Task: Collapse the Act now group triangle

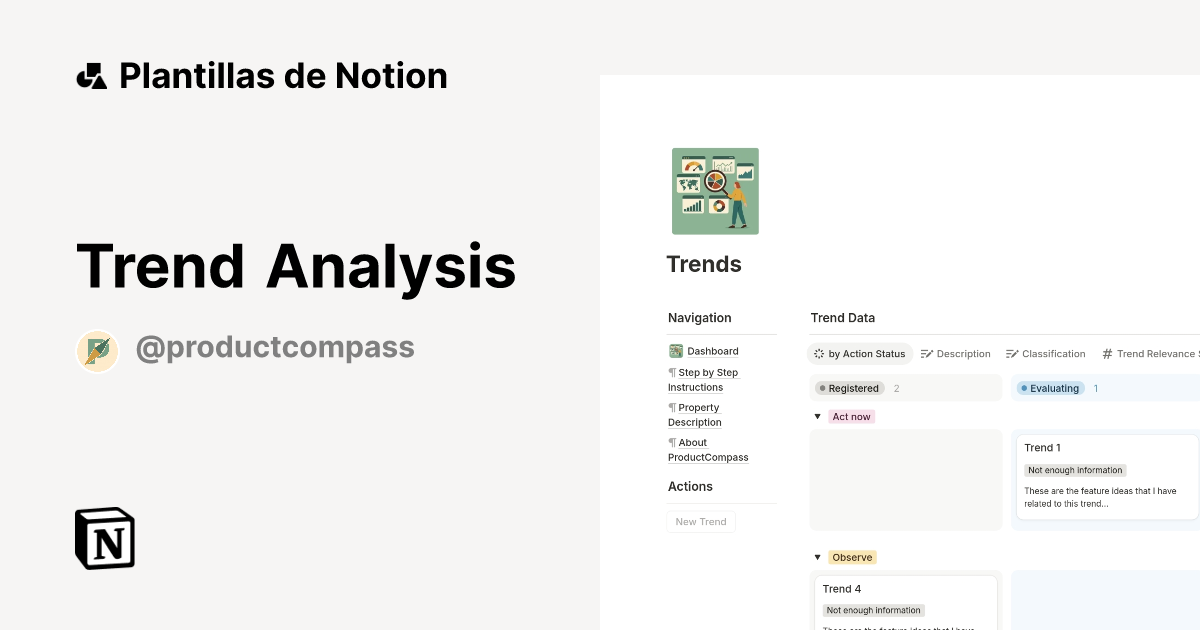Action: (x=817, y=416)
